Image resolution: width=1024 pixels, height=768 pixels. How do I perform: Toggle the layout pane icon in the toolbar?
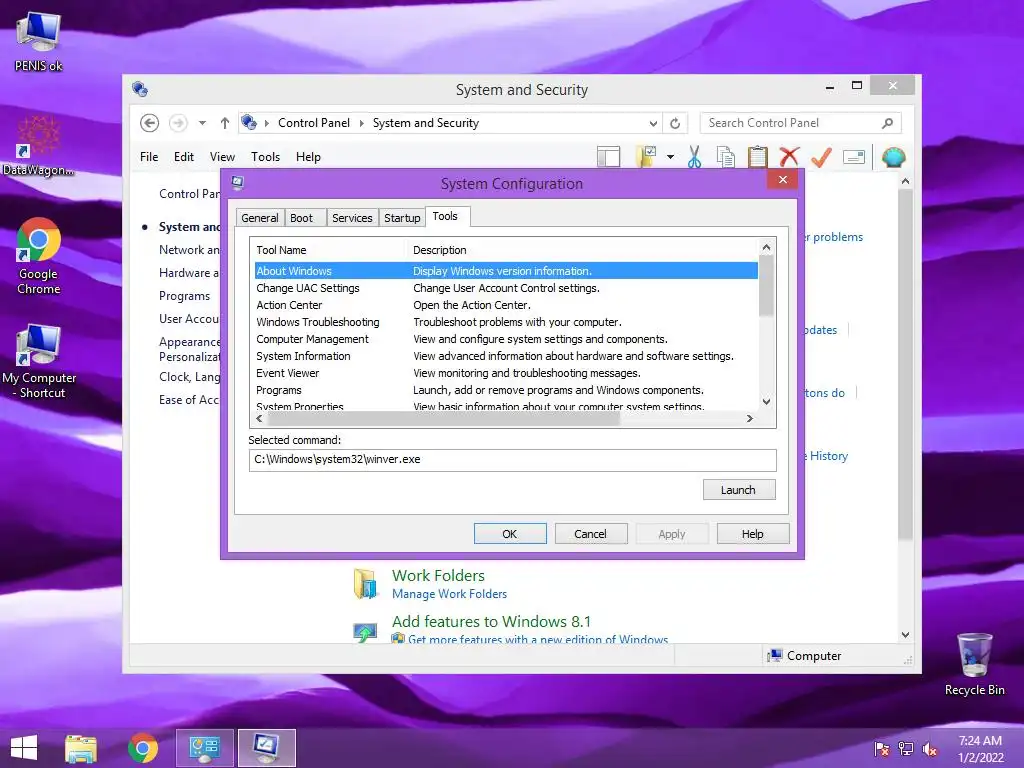(x=609, y=157)
